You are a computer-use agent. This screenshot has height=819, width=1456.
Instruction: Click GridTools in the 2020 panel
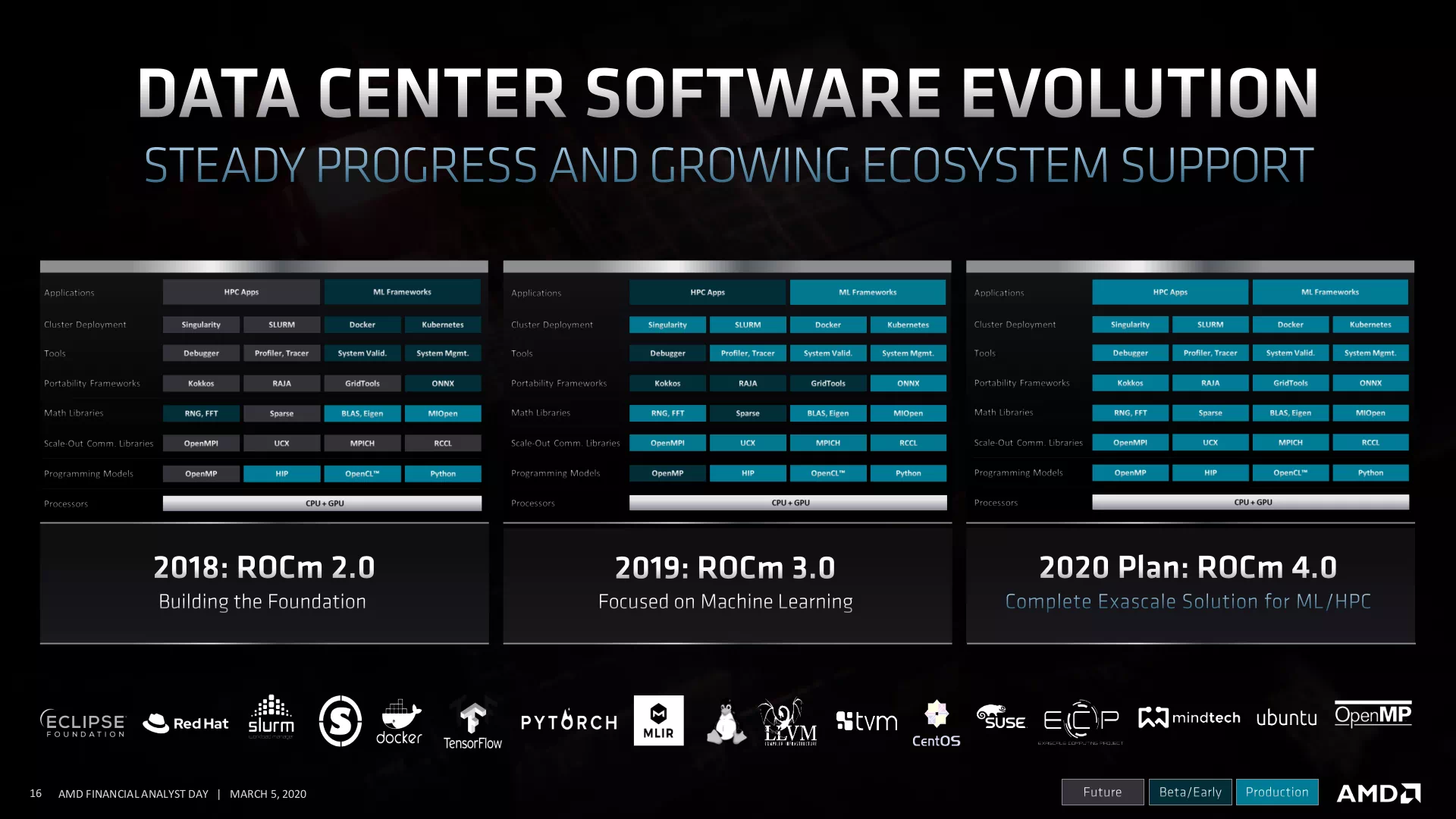point(1290,383)
